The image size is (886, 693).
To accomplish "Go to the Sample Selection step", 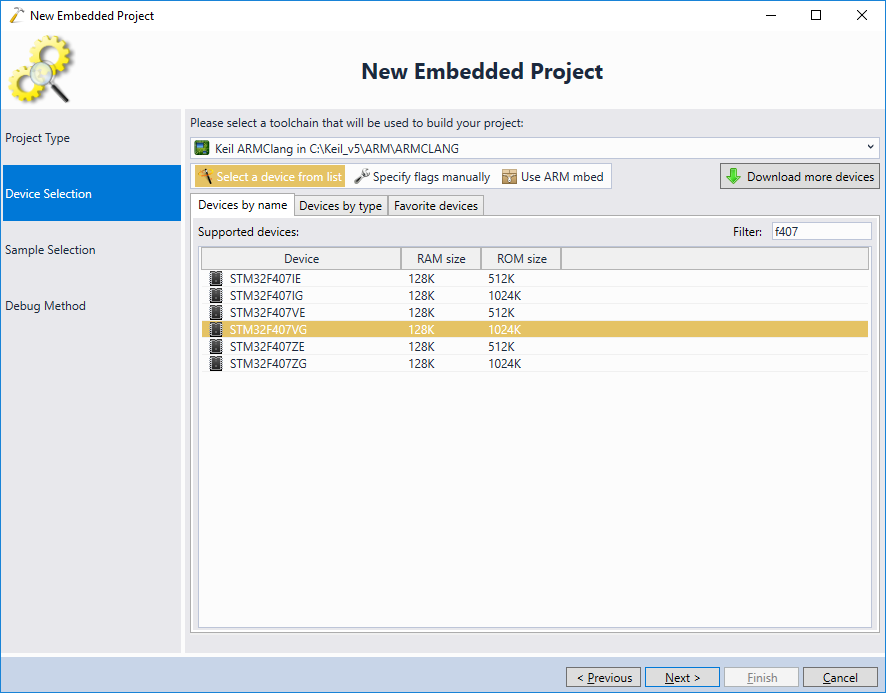I will (x=92, y=249).
